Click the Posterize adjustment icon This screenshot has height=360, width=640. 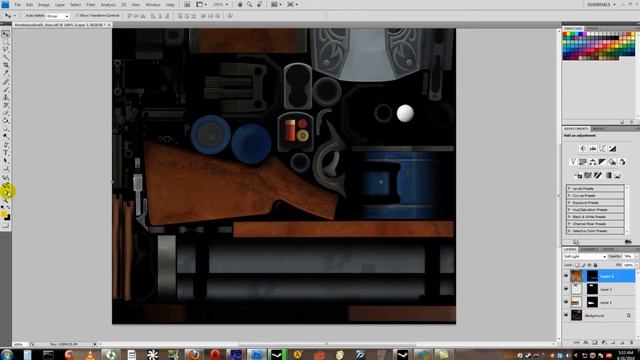pos(588,176)
